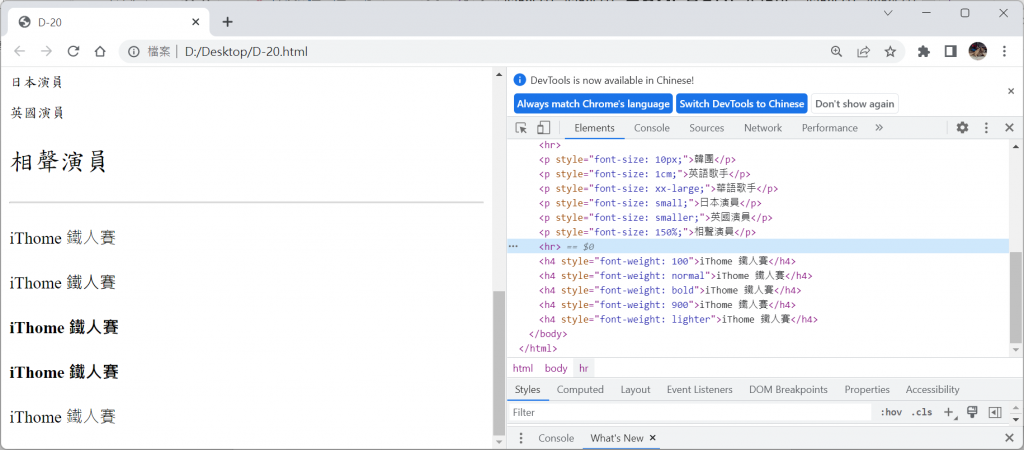The height and width of the screenshot is (450, 1024).
Task: Open the Event Listeners pane tab
Action: (x=699, y=390)
